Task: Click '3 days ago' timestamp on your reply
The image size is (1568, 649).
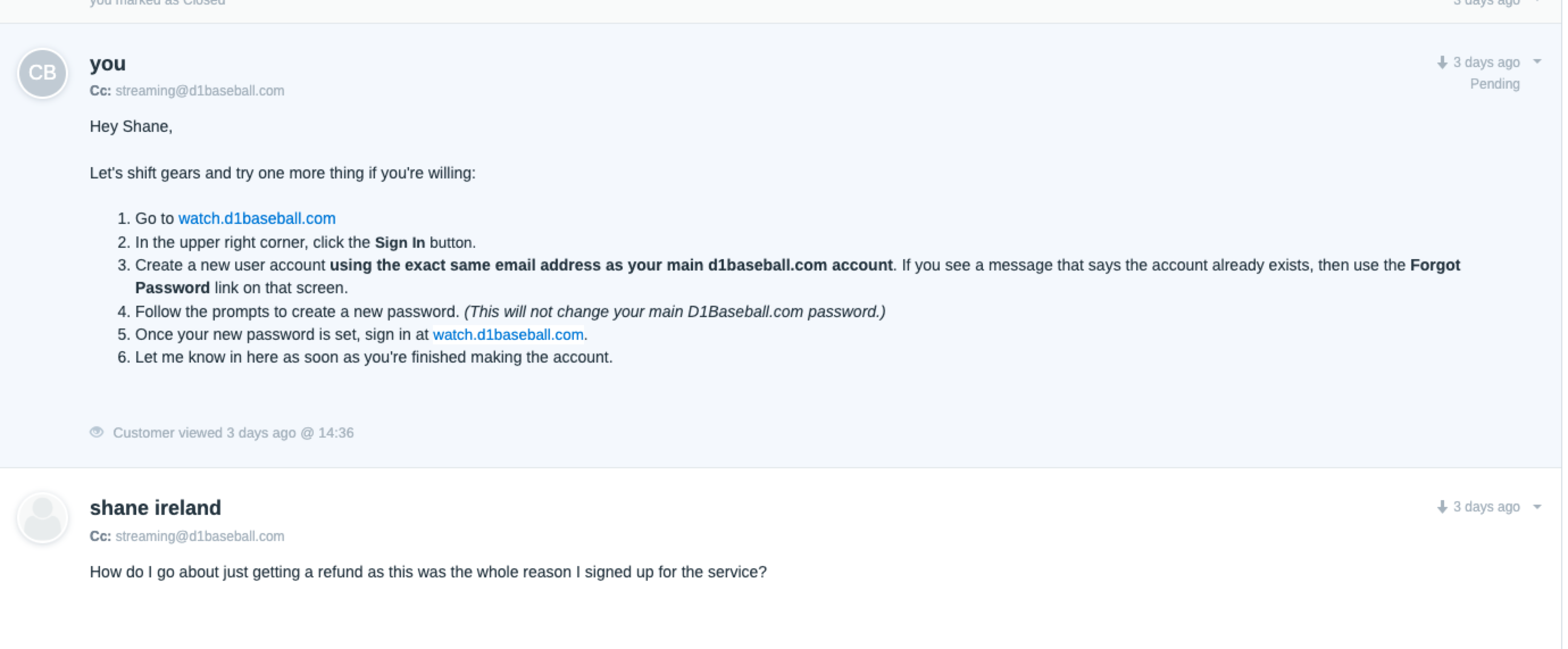Action: coord(1486,63)
